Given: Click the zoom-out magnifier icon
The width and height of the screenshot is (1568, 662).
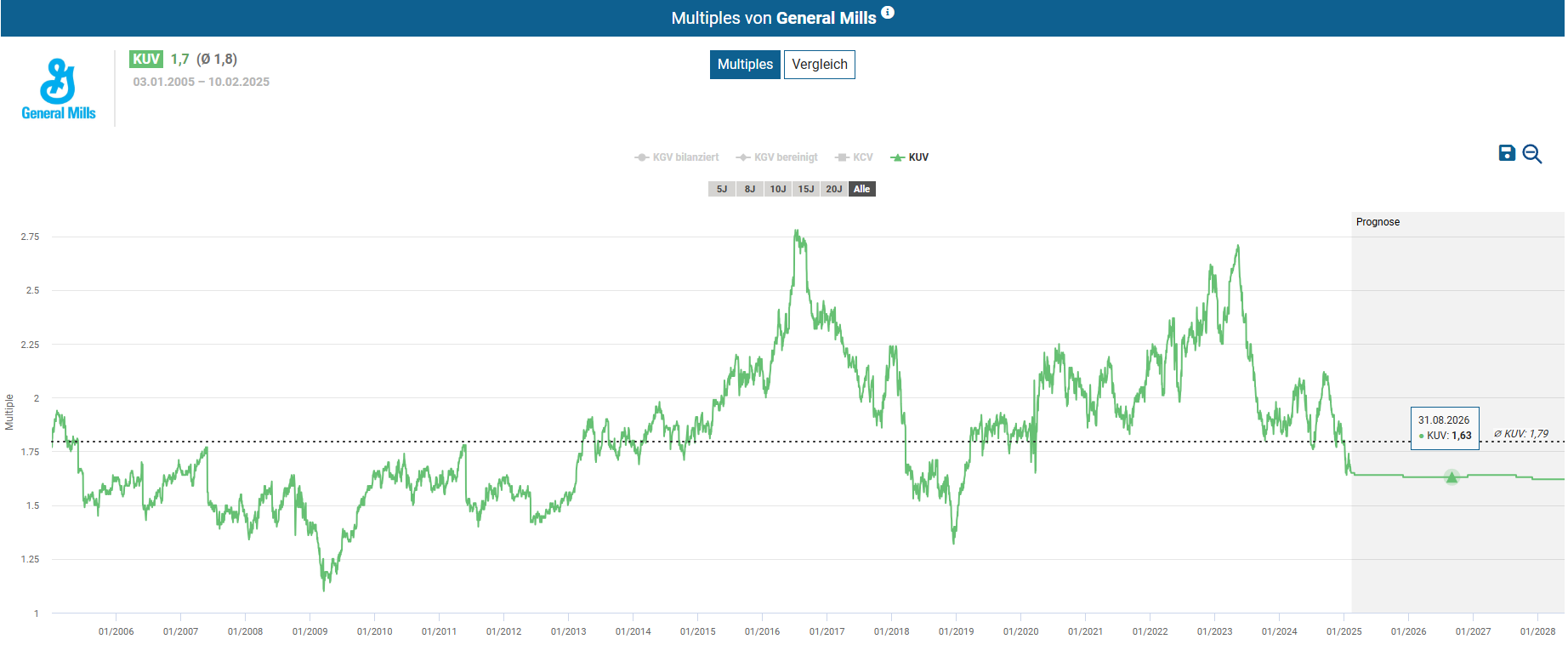Looking at the screenshot, I should tap(1531, 154).
